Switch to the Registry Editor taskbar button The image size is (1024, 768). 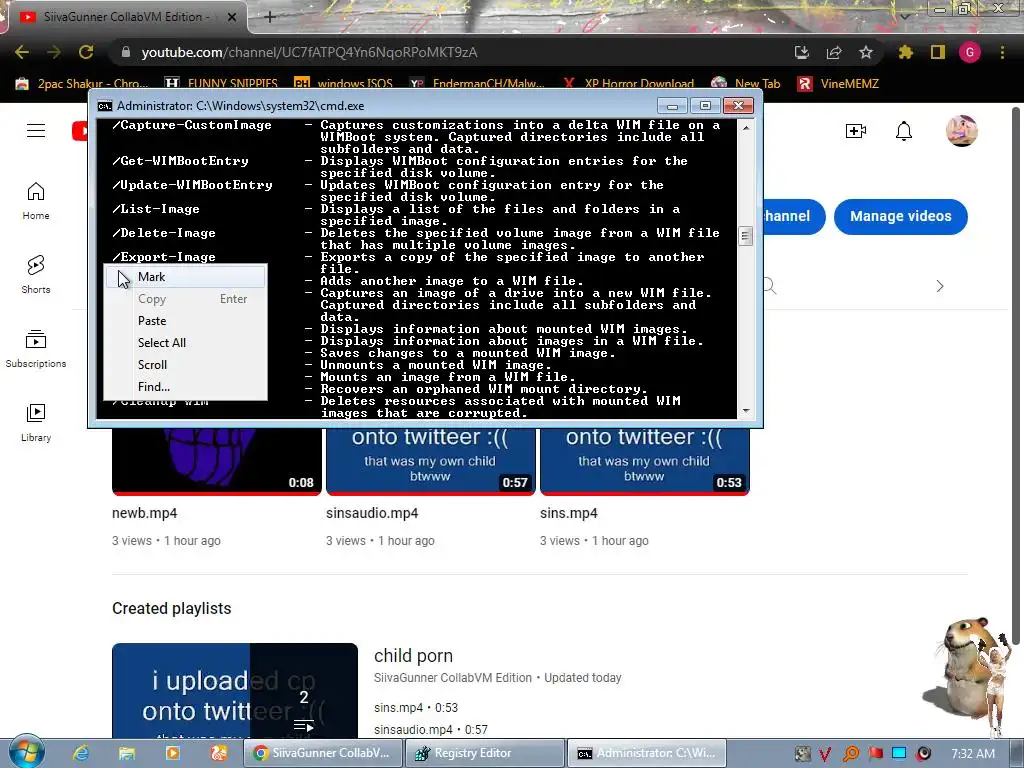tap(484, 753)
